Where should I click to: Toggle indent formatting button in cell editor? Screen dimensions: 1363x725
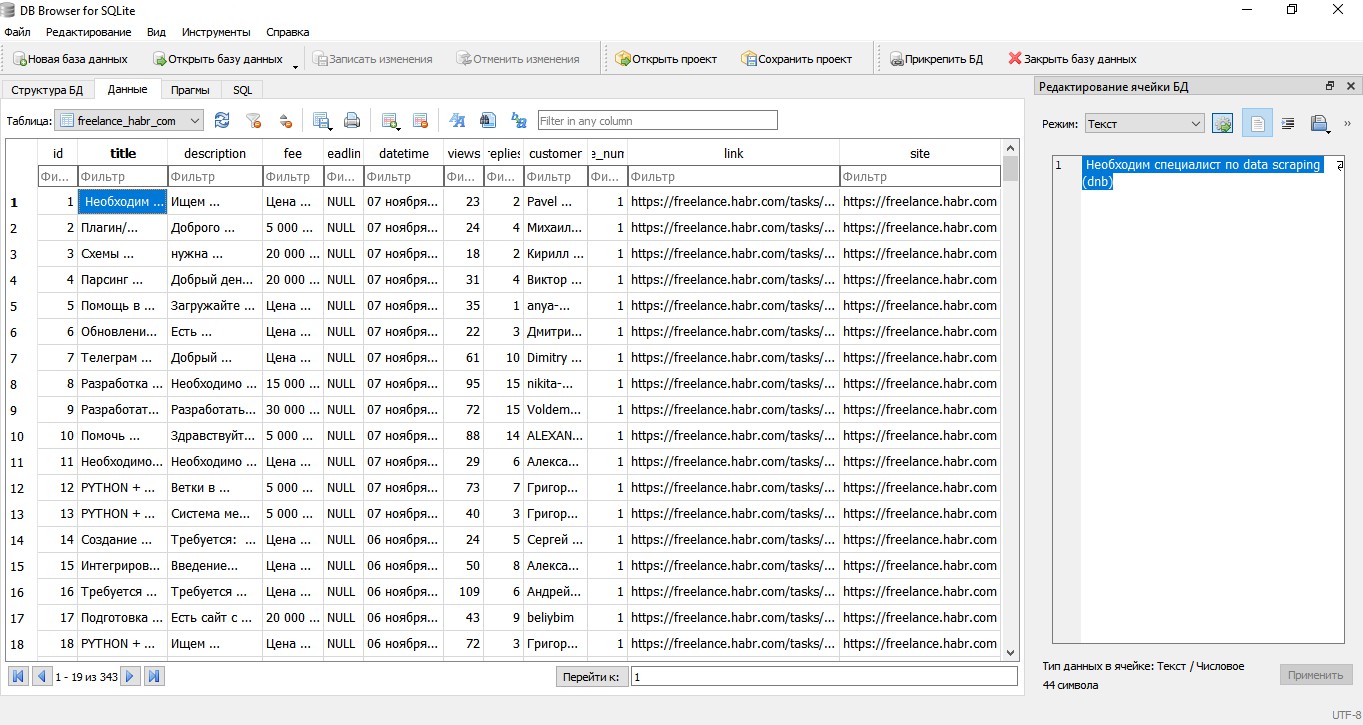tap(1288, 124)
